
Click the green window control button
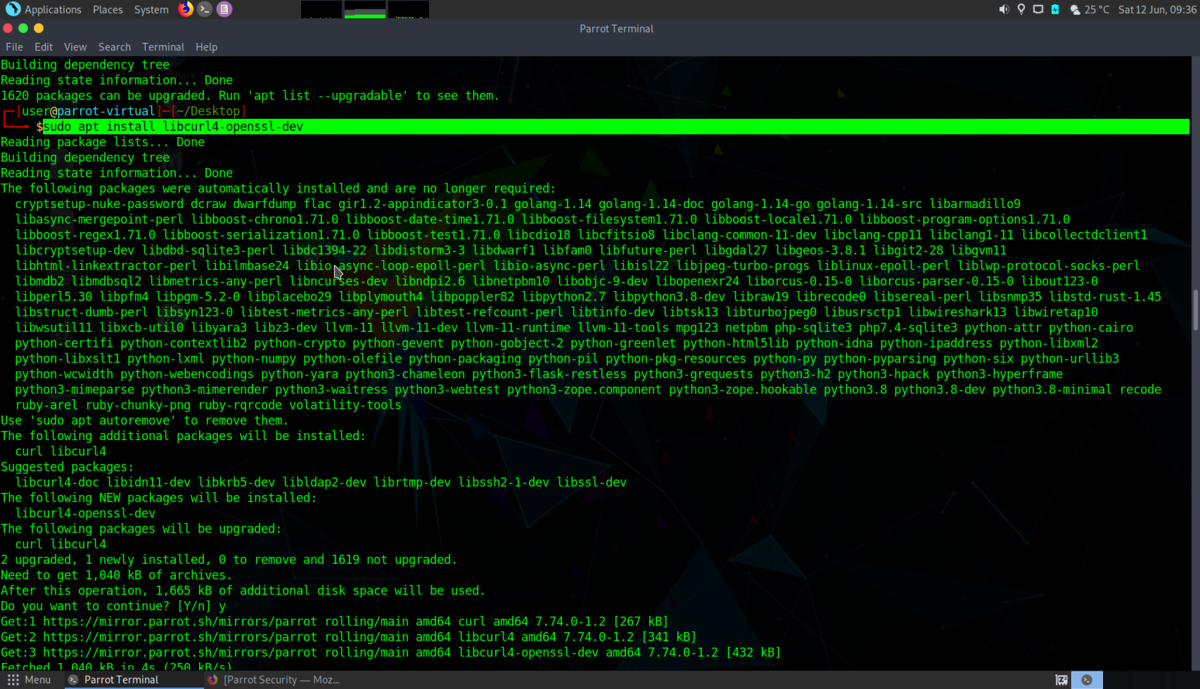tap(23, 28)
